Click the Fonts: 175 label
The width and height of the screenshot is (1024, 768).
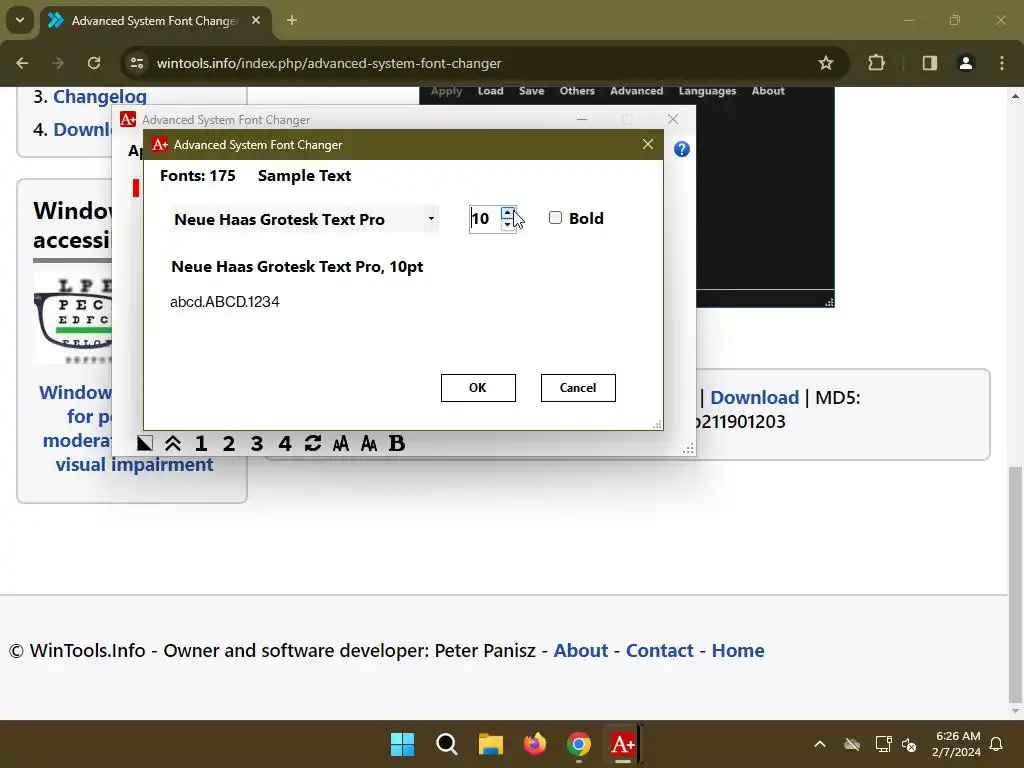point(198,176)
